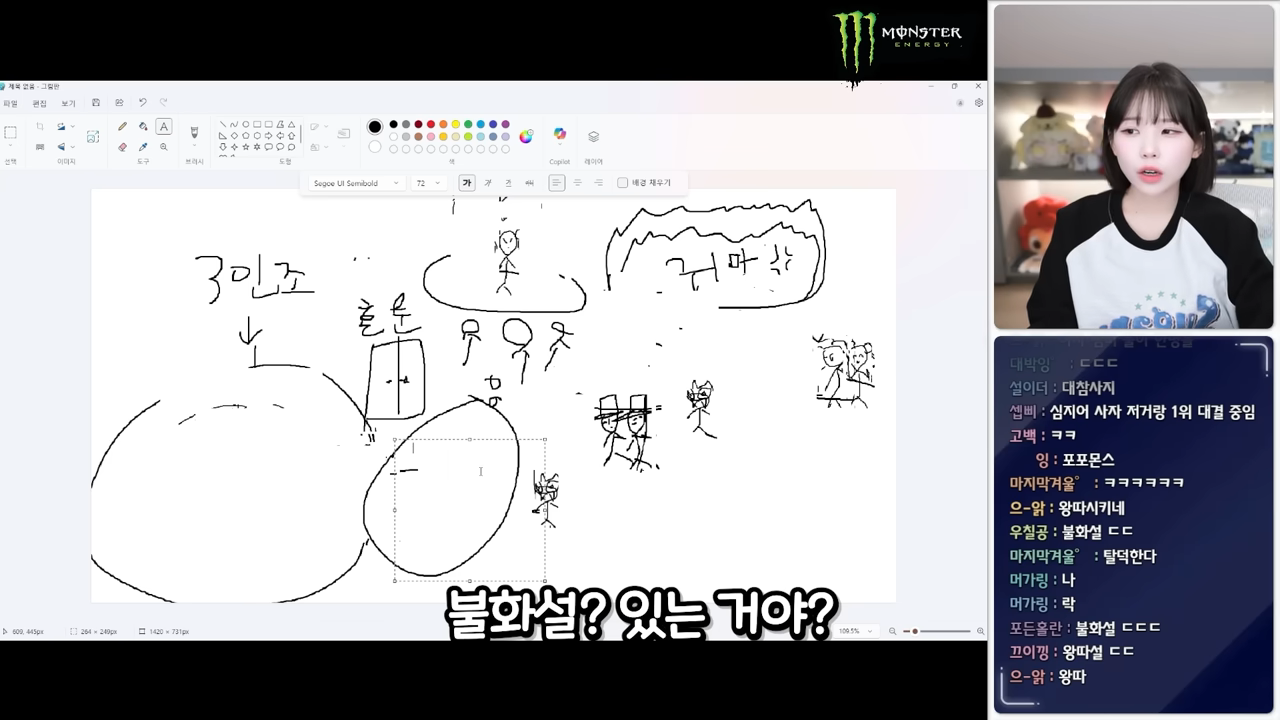
Task: Click the Brushes tool icon
Action: coord(194,131)
